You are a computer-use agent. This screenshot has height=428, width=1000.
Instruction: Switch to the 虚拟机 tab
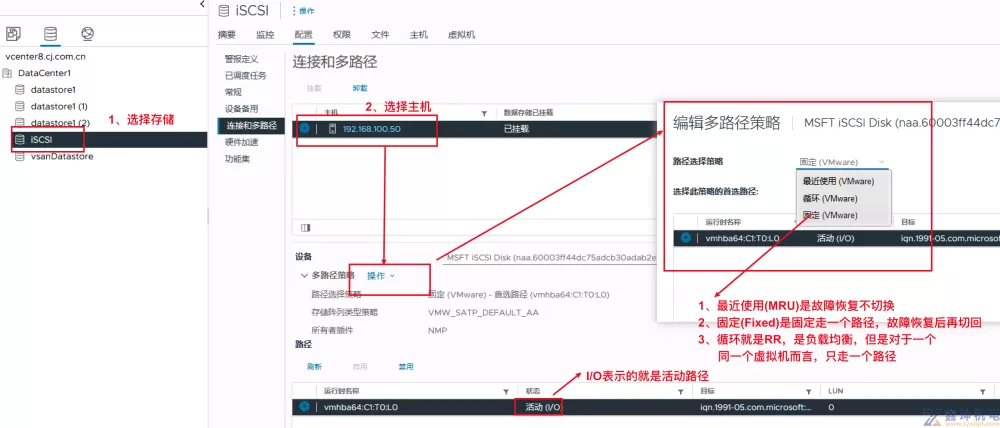pos(462,34)
